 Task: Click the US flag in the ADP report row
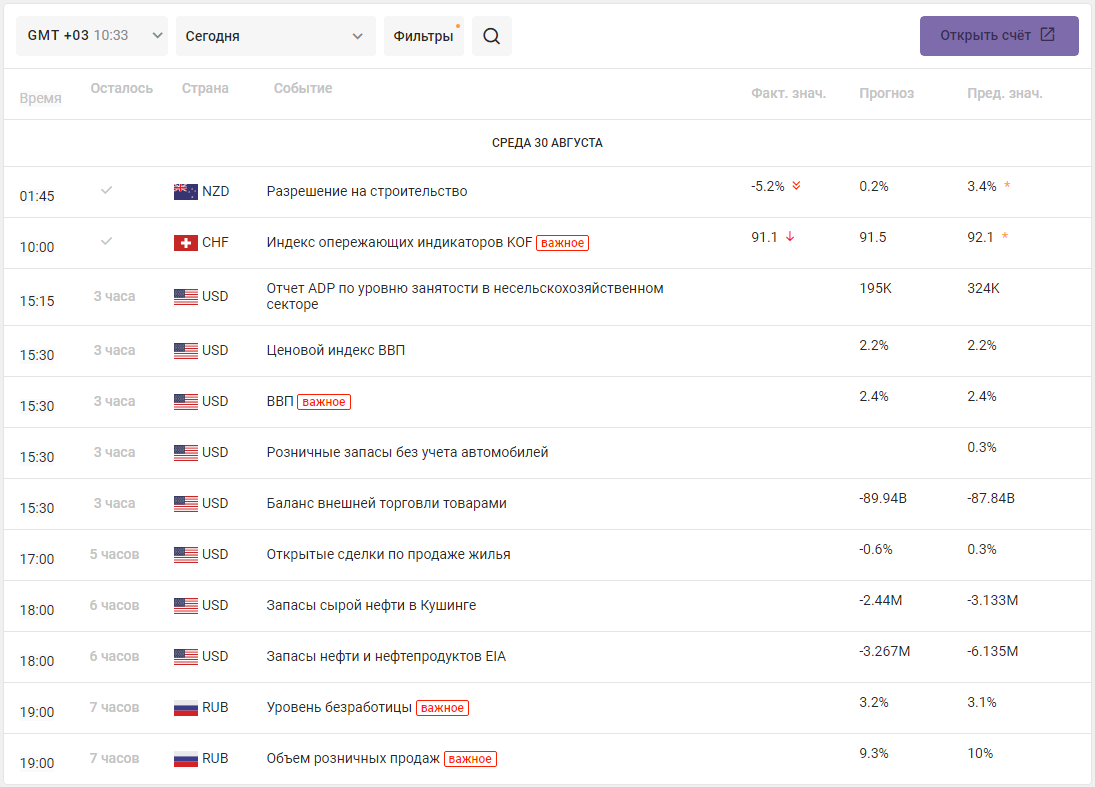click(185, 296)
